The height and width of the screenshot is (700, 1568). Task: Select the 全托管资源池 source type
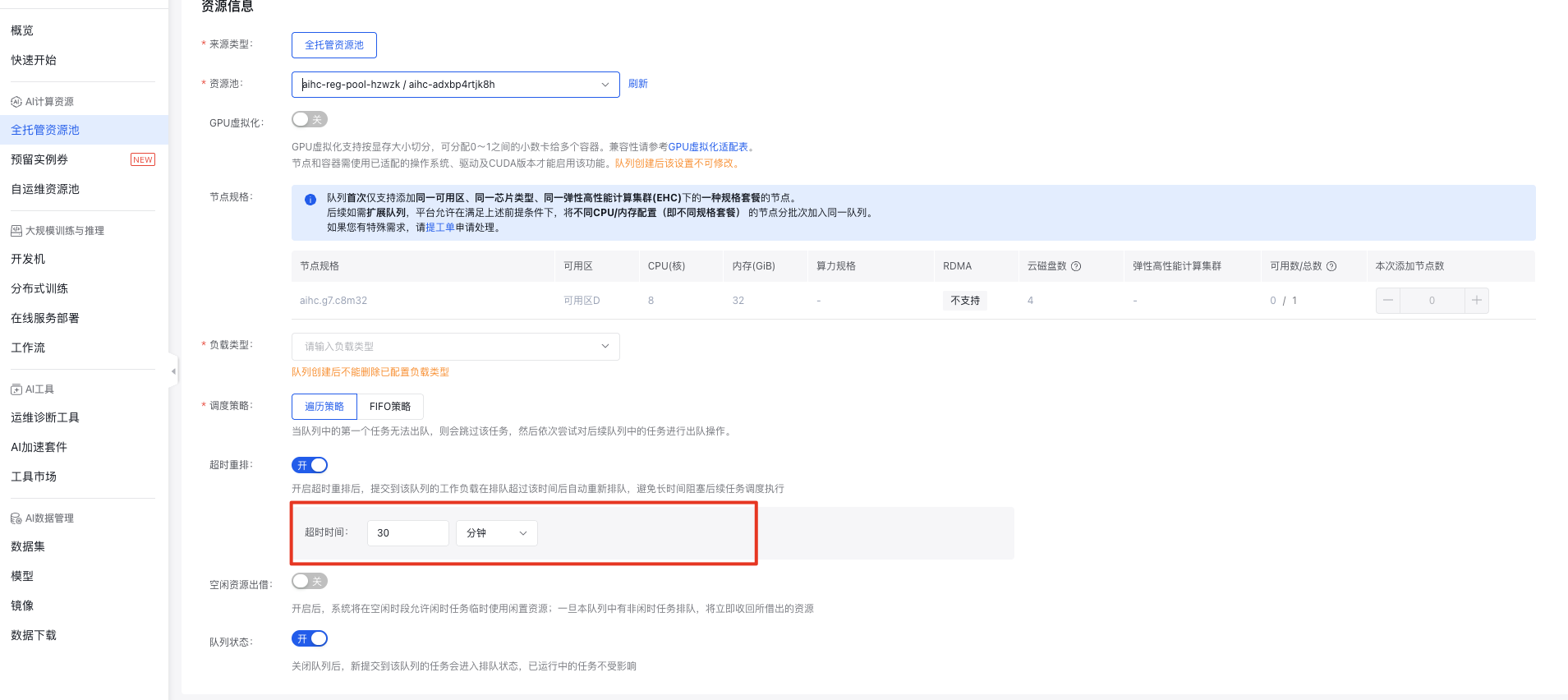[x=334, y=45]
